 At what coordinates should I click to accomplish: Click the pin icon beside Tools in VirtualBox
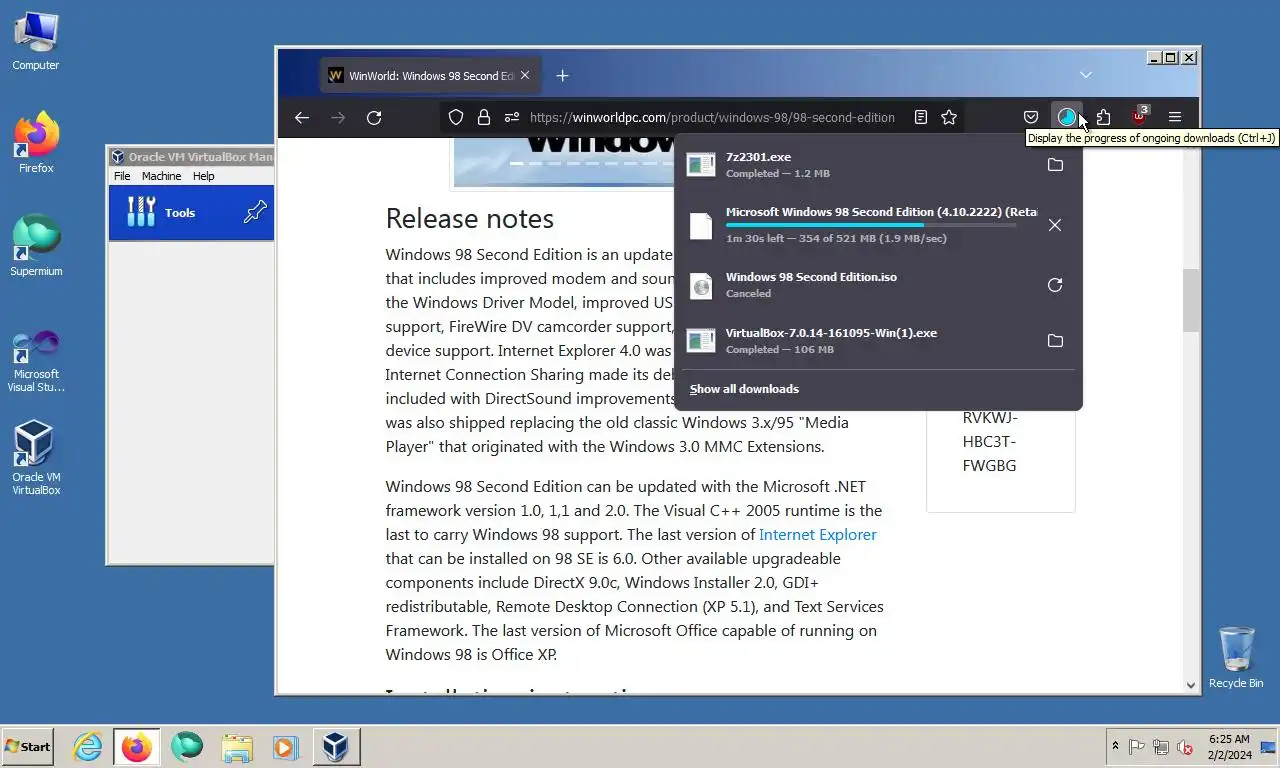255,211
